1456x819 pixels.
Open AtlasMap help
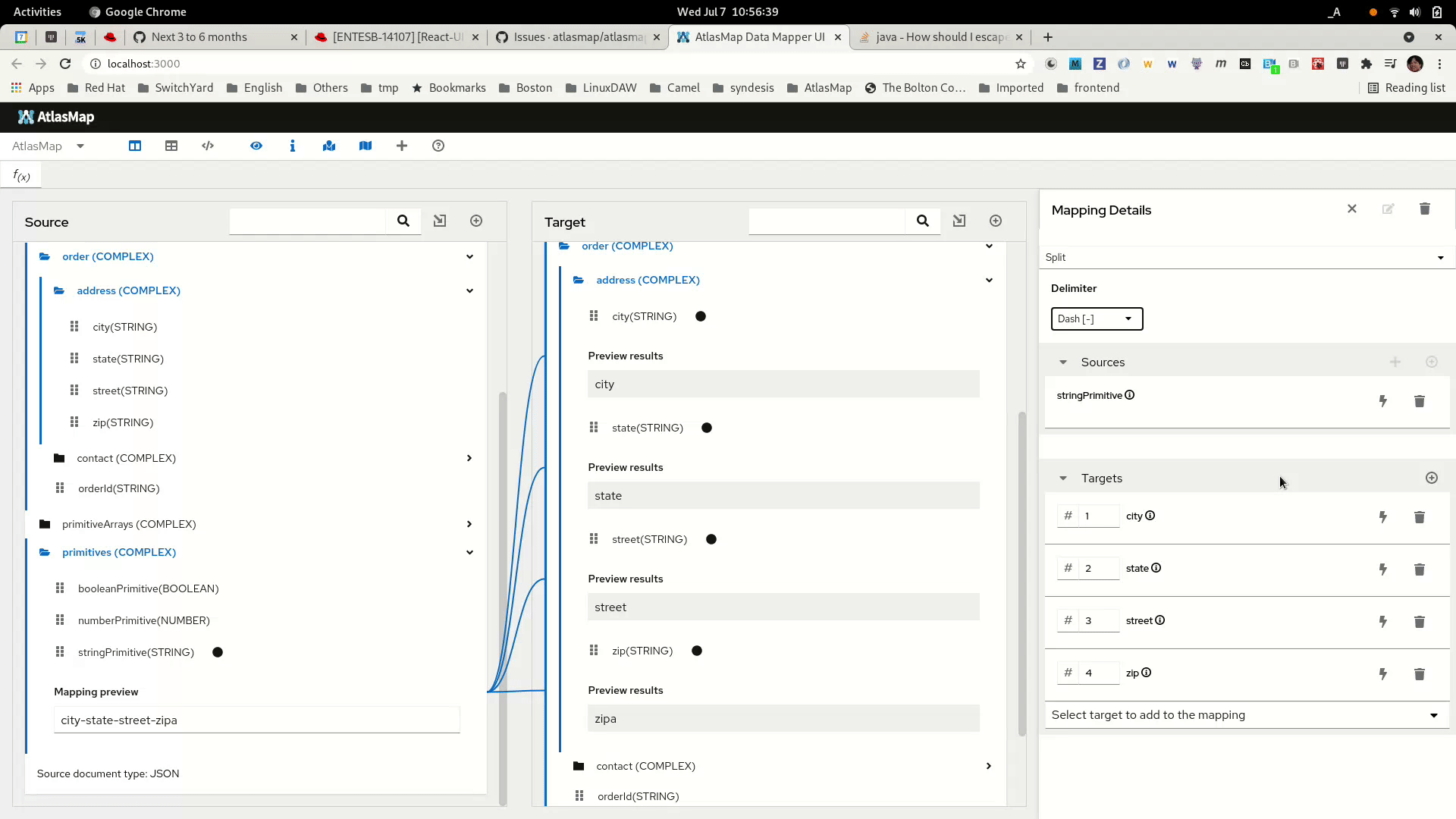pos(438,146)
